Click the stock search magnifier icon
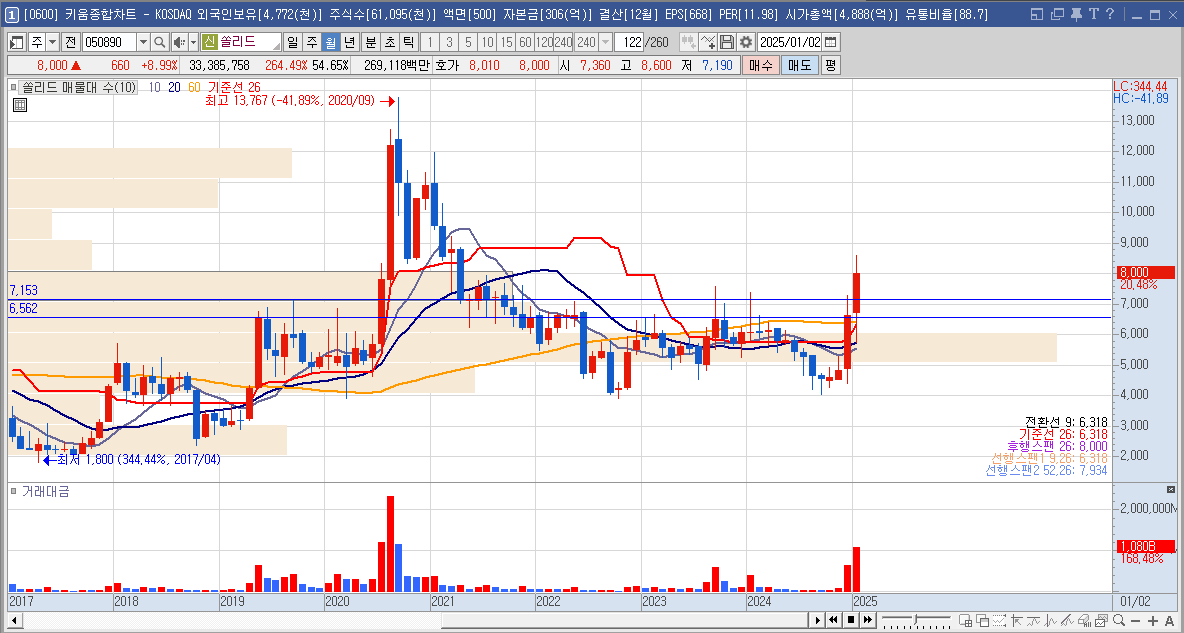The height and width of the screenshot is (633, 1184). pyautogui.click(x=159, y=42)
